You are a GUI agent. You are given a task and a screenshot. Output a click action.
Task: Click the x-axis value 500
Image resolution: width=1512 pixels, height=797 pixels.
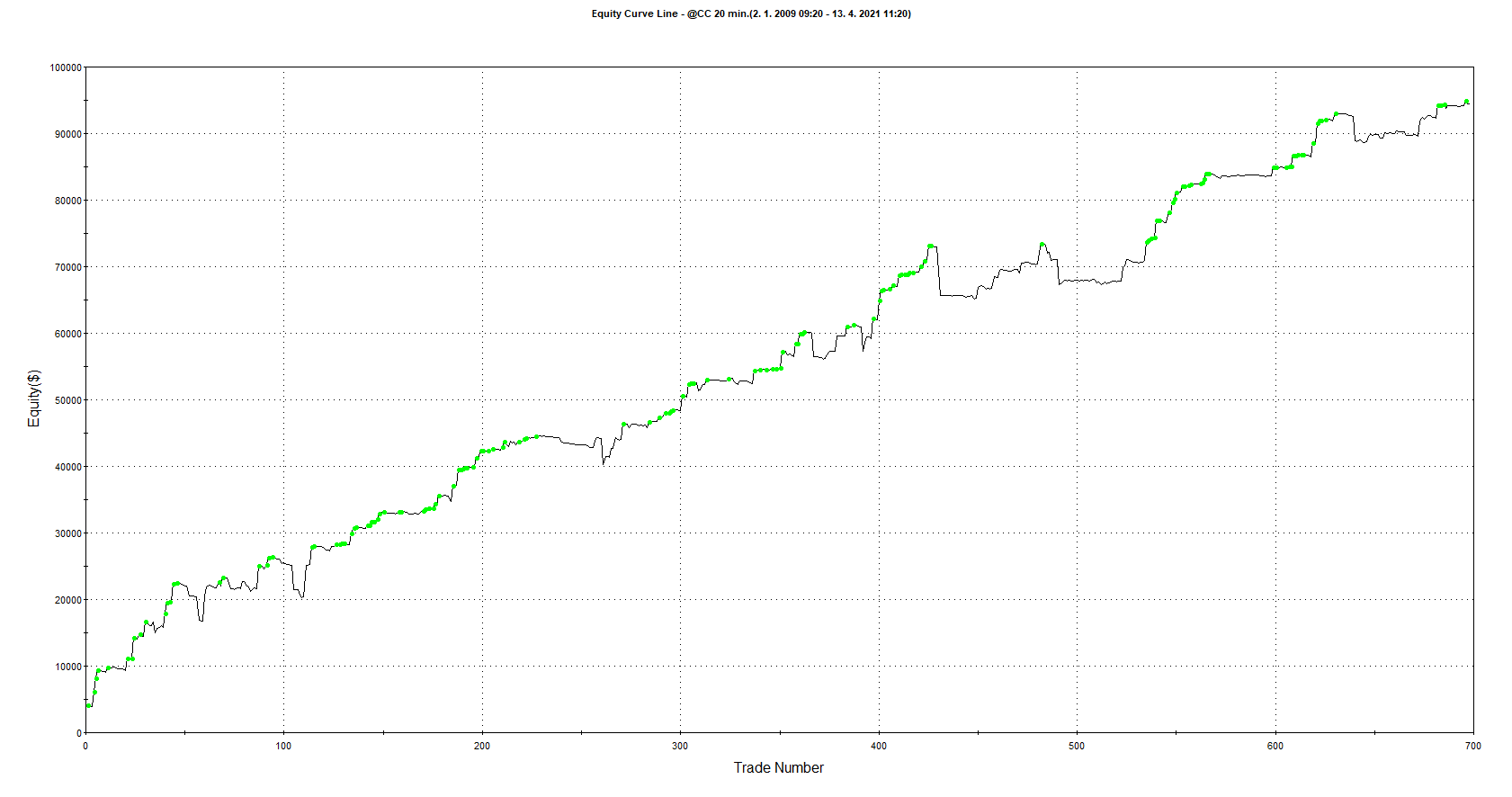(x=1077, y=746)
